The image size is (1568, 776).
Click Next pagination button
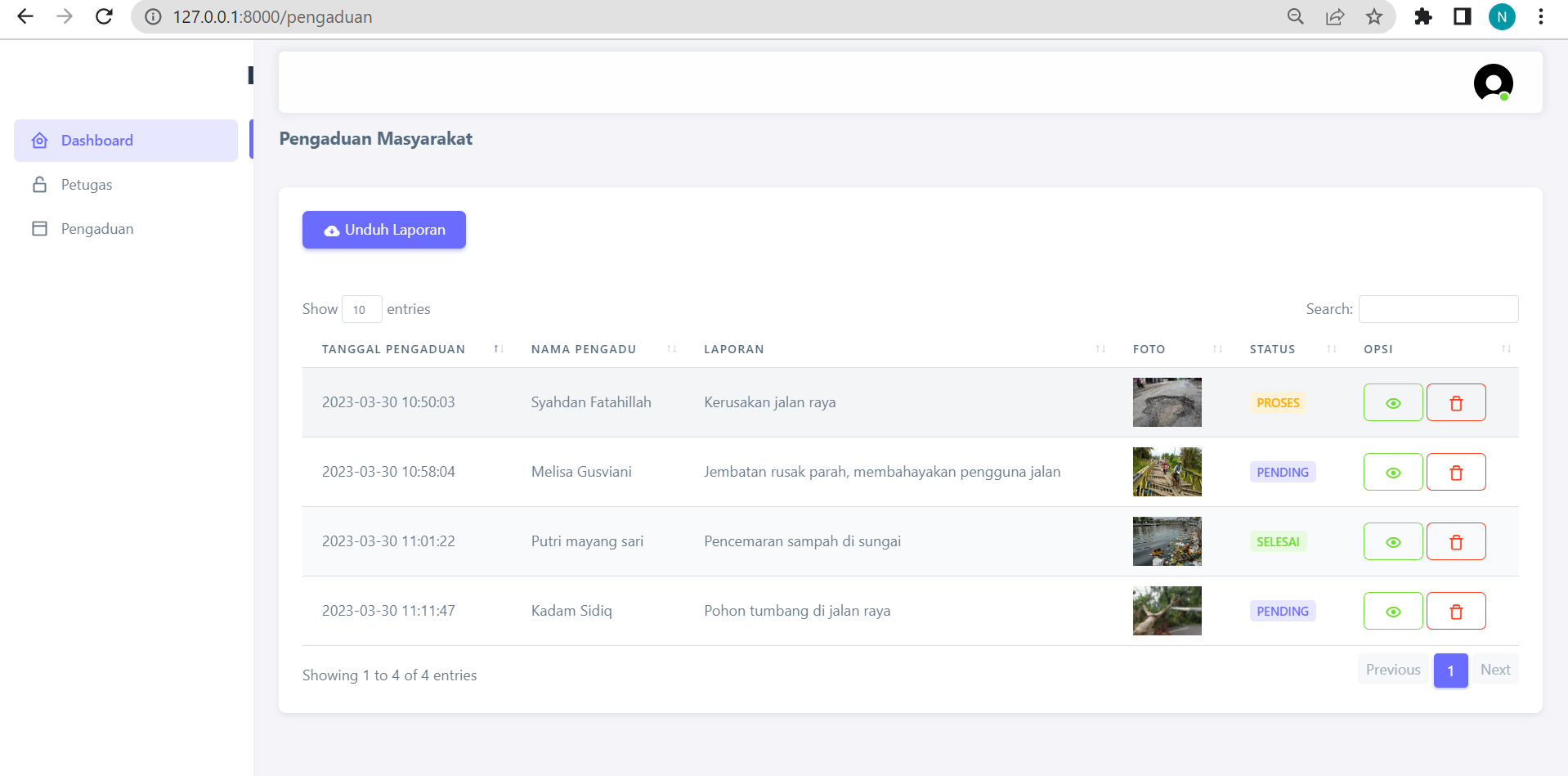click(1495, 670)
